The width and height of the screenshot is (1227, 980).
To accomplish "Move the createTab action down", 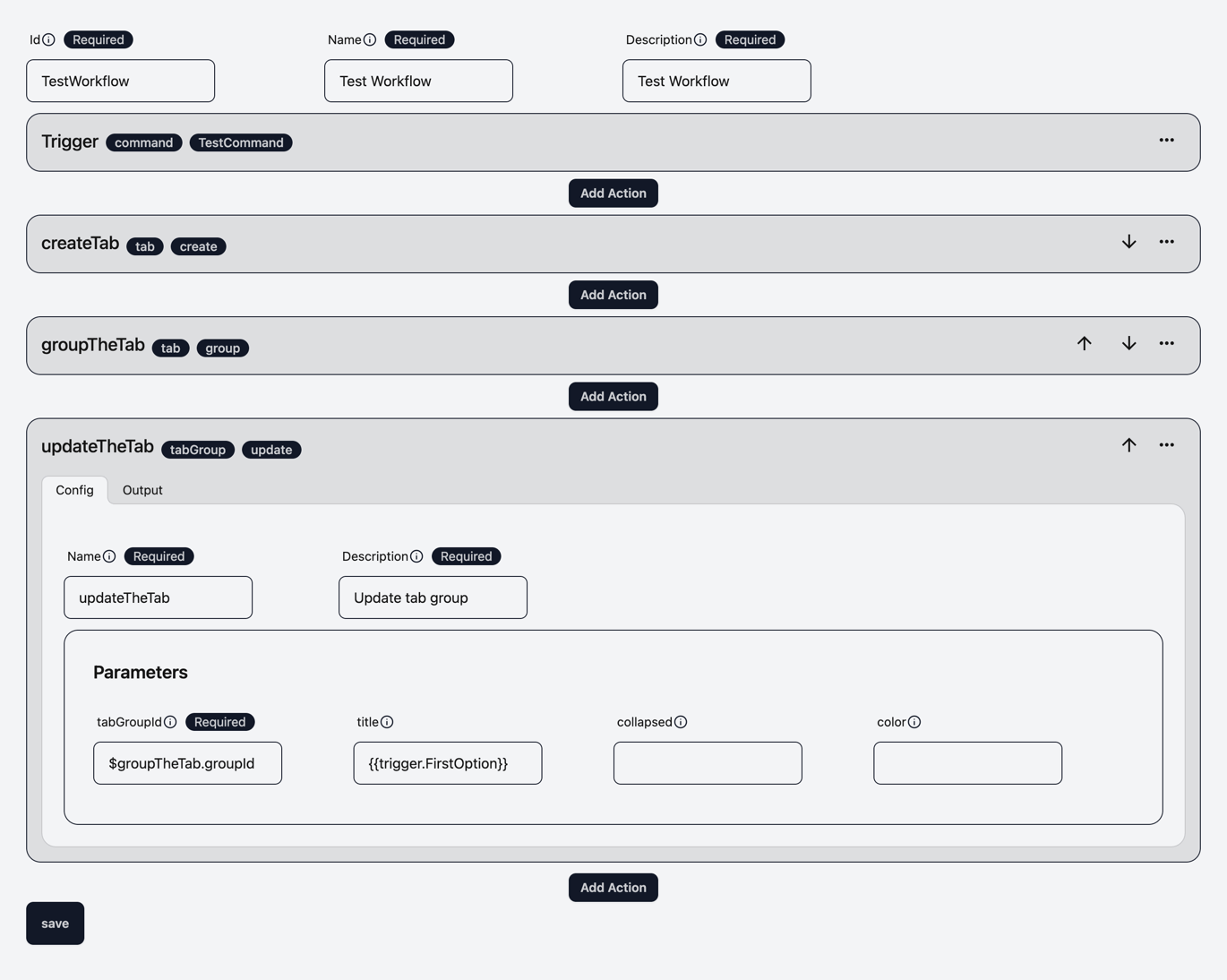I will coord(1128,242).
